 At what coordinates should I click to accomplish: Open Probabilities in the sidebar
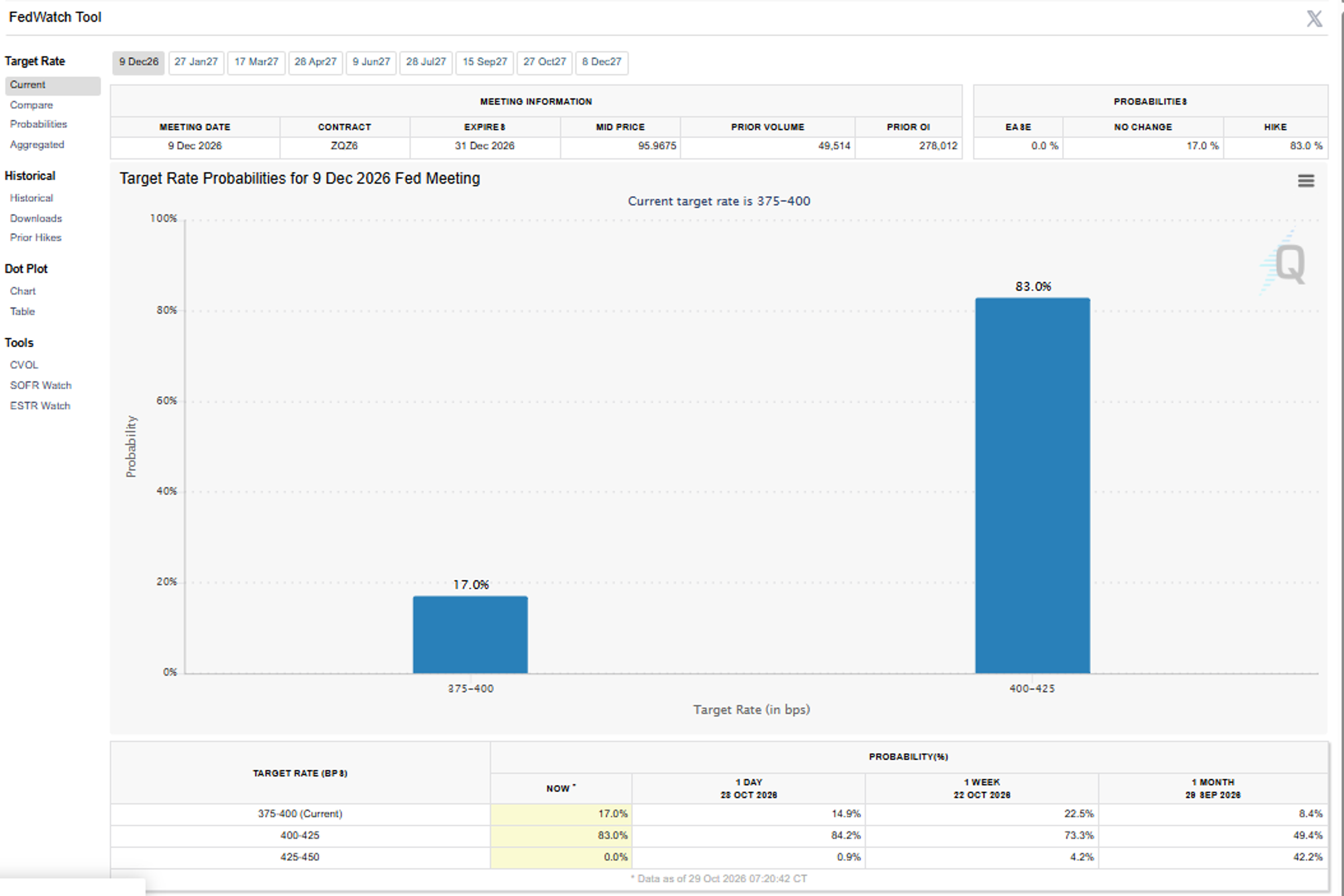[x=38, y=124]
